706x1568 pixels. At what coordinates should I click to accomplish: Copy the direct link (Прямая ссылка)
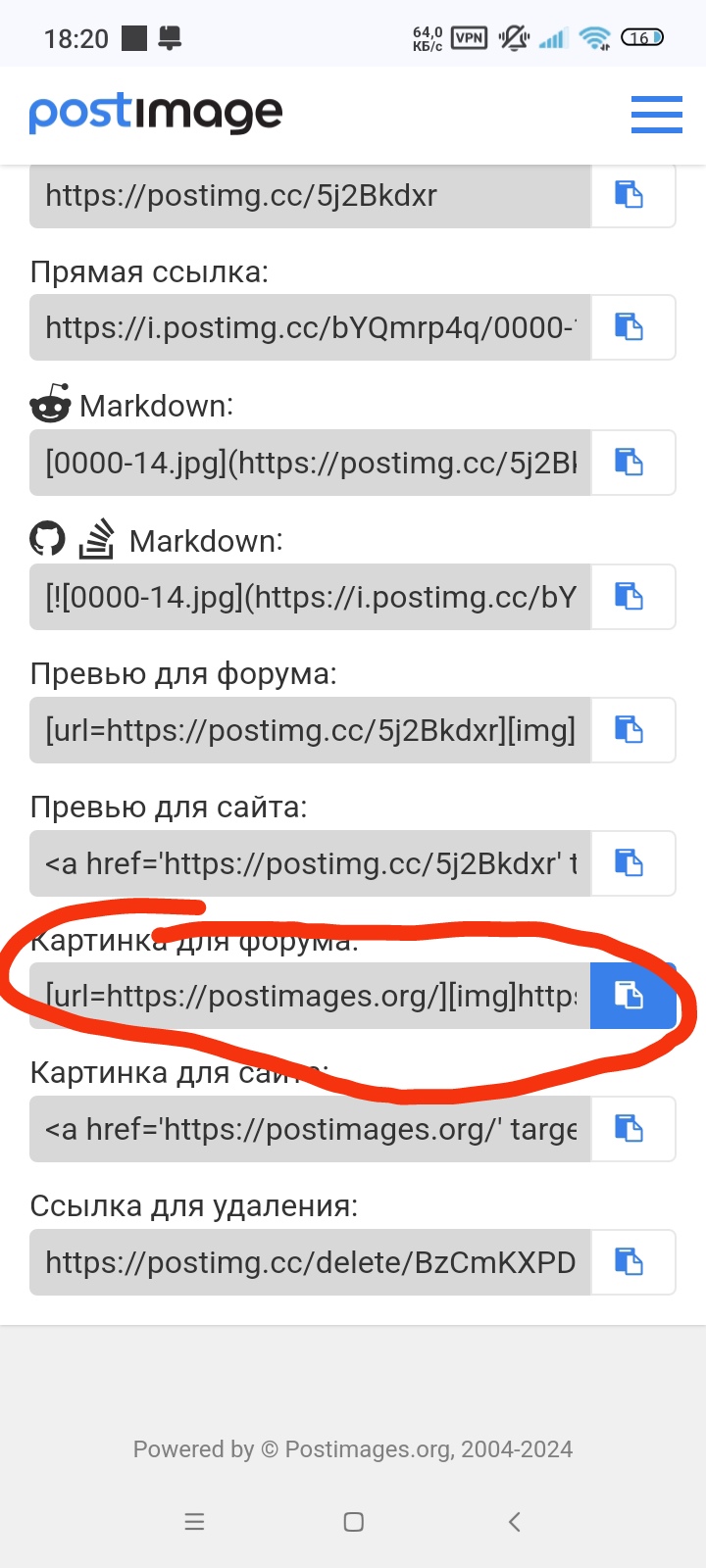[x=632, y=327]
